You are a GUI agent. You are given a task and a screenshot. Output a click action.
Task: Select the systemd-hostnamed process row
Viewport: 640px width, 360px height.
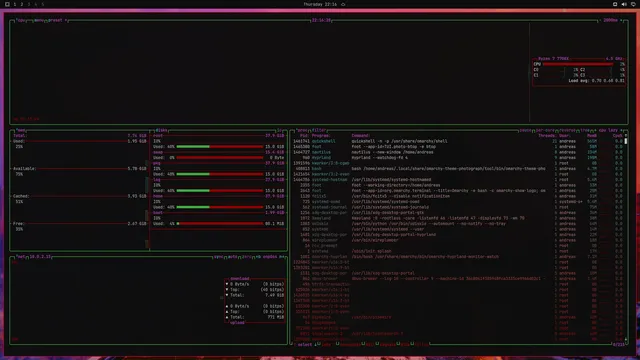click(458, 180)
